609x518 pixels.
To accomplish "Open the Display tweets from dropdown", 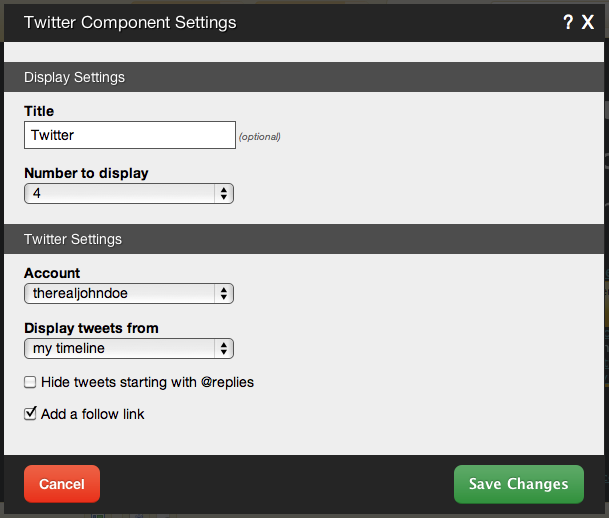I will [x=129, y=348].
